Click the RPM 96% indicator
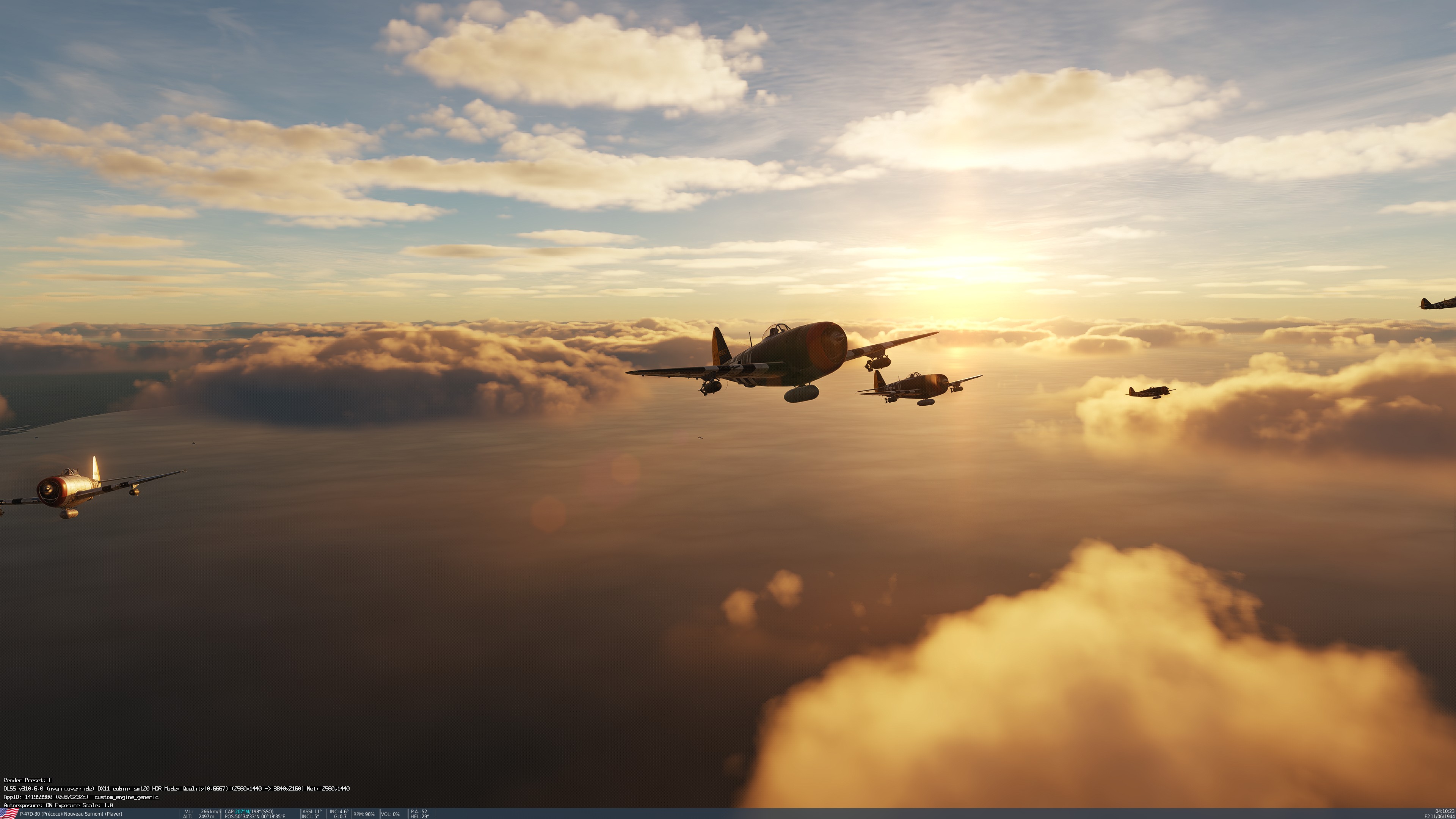Image resolution: width=1456 pixels, height=819 pixels. click(364, 814)
